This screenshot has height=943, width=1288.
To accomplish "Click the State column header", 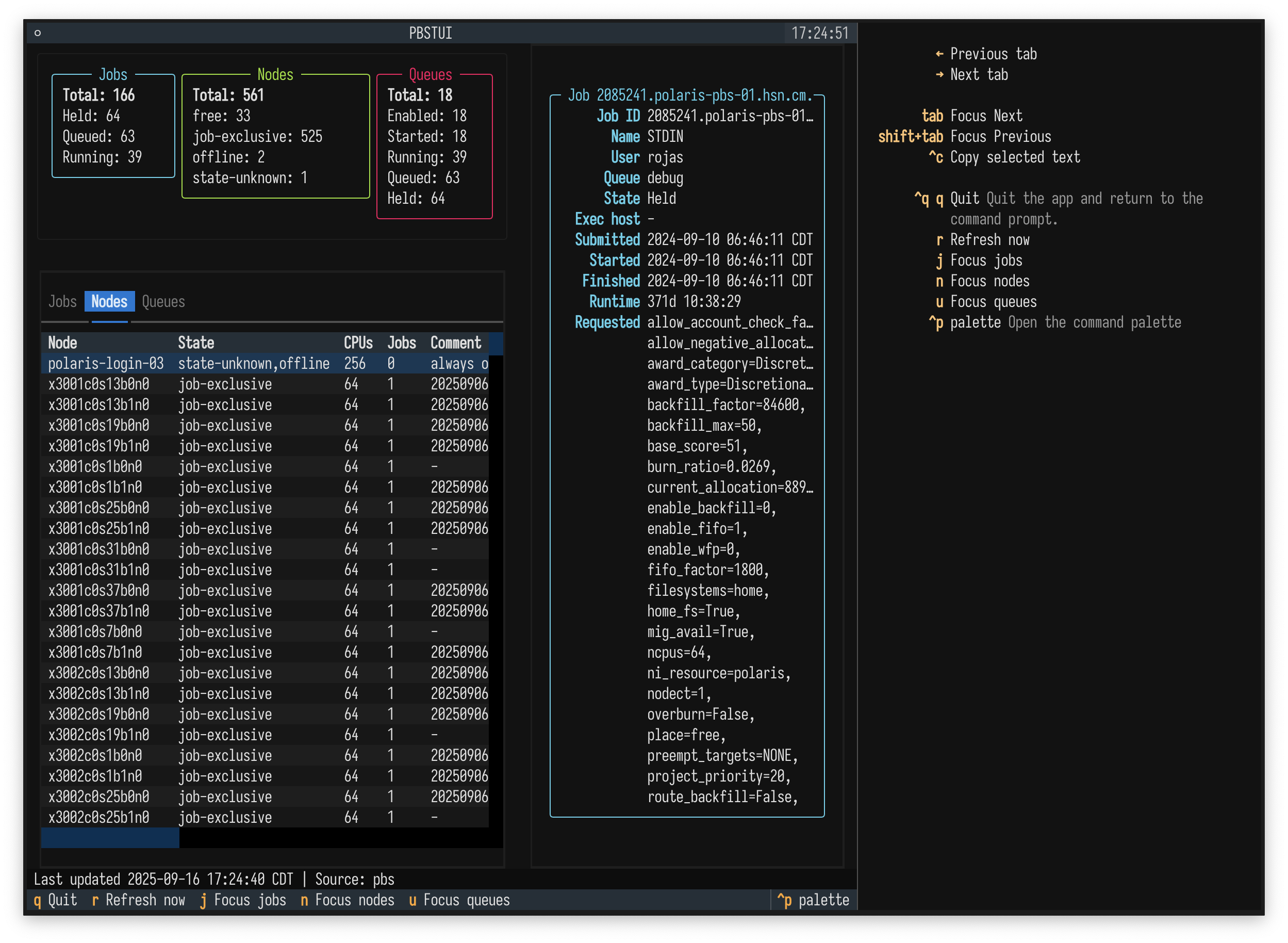I will [195, 343].
